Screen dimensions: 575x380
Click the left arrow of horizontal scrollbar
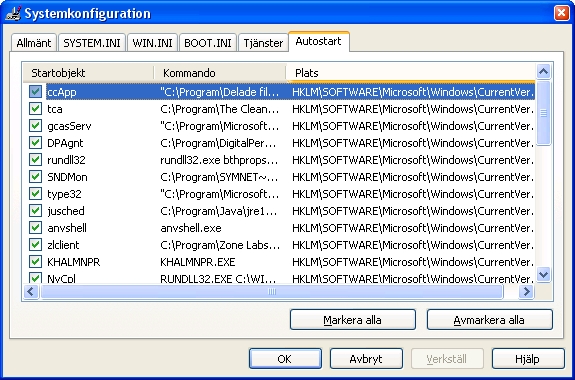click(32, 292)
